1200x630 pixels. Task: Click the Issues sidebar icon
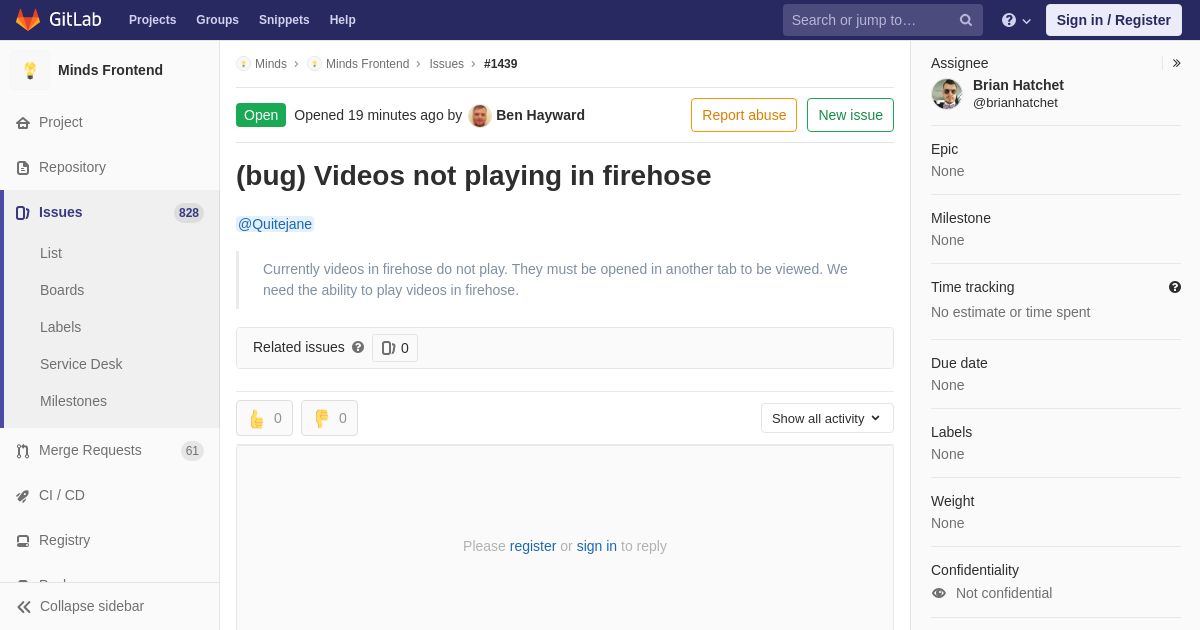tap(23, 213)
